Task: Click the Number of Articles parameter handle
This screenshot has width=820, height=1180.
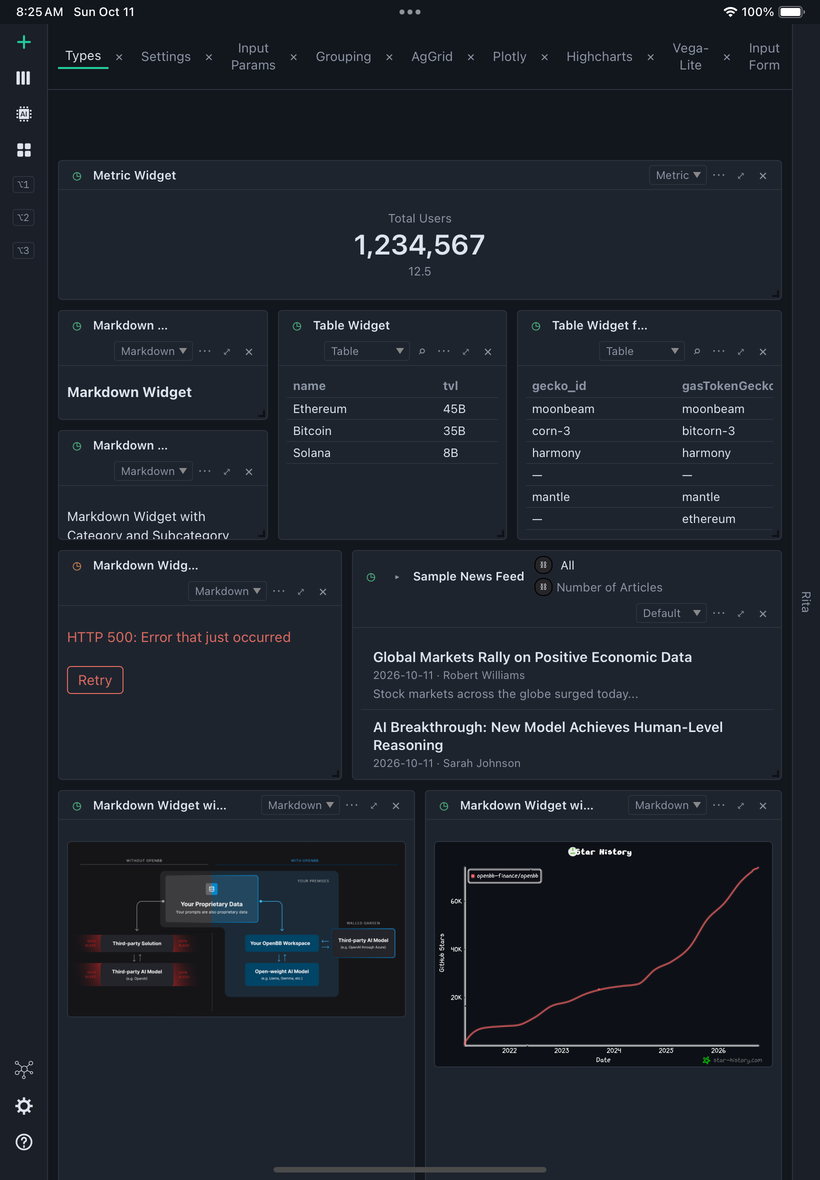Action: click(x=543, y=587)
